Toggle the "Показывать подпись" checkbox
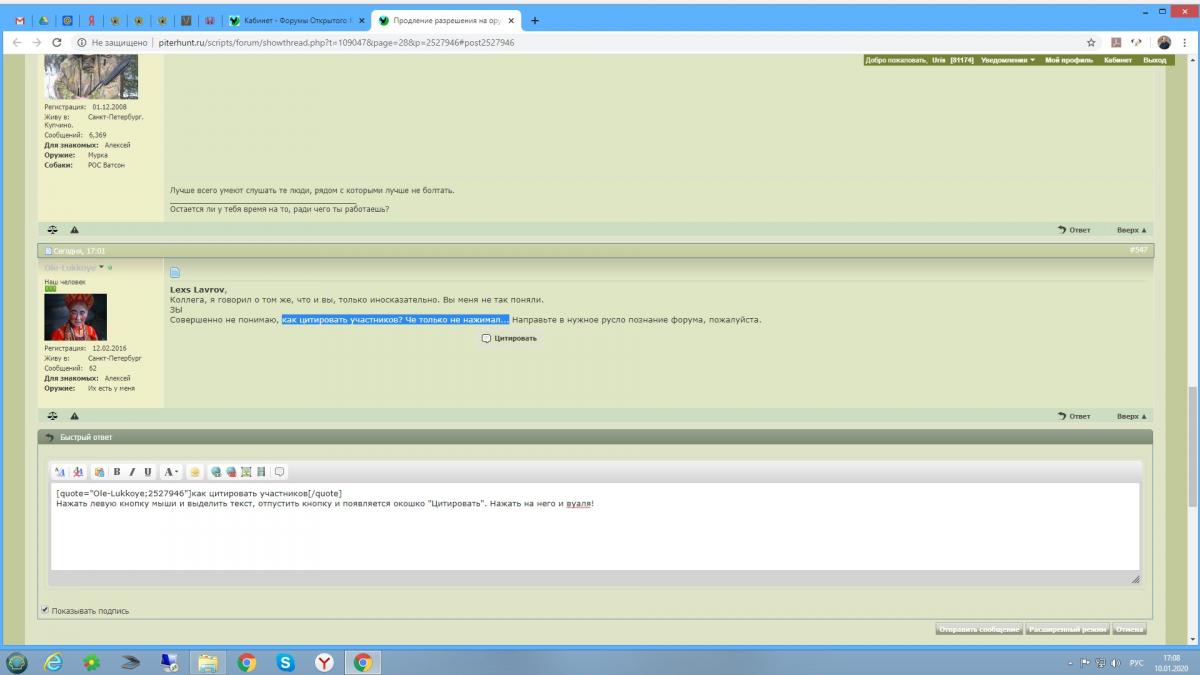1200x675 pixels. pyautogui.click(x=45, y=610)
